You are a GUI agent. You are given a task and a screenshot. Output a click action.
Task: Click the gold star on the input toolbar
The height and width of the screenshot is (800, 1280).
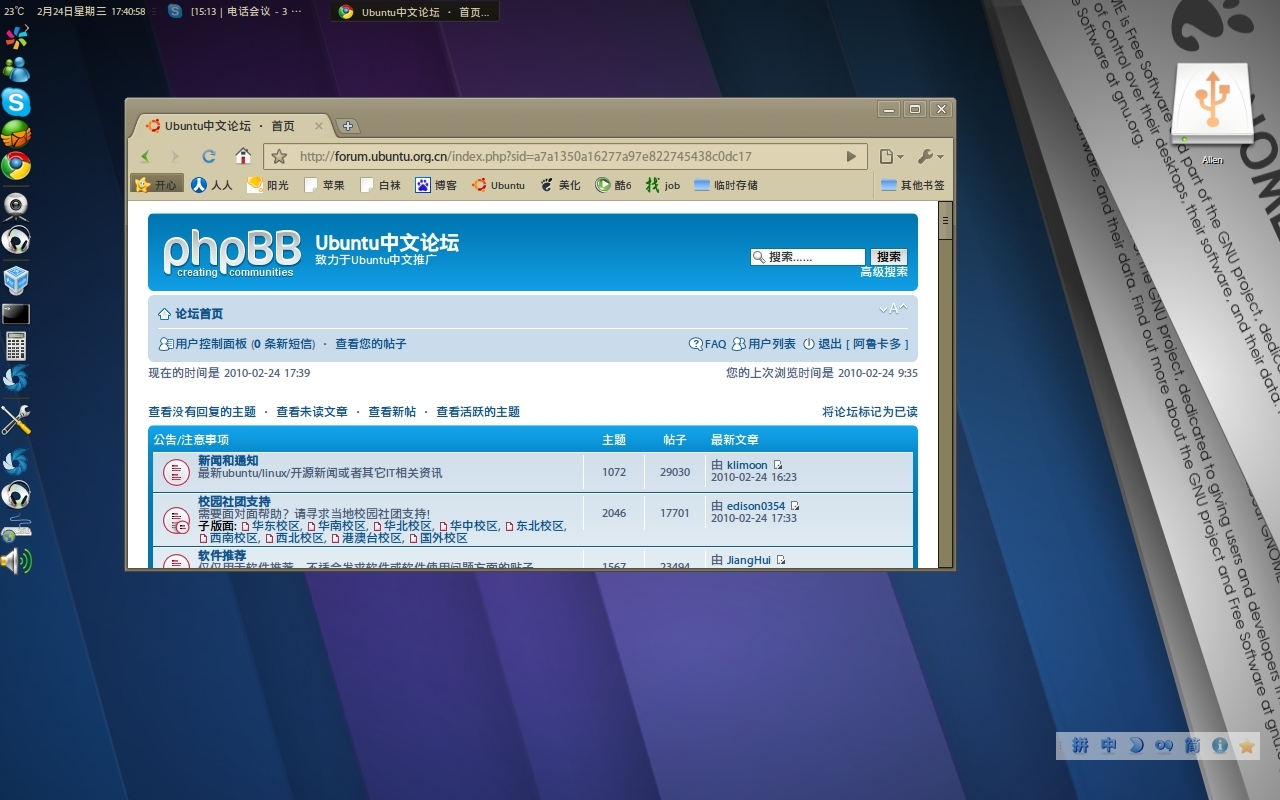1247,746
